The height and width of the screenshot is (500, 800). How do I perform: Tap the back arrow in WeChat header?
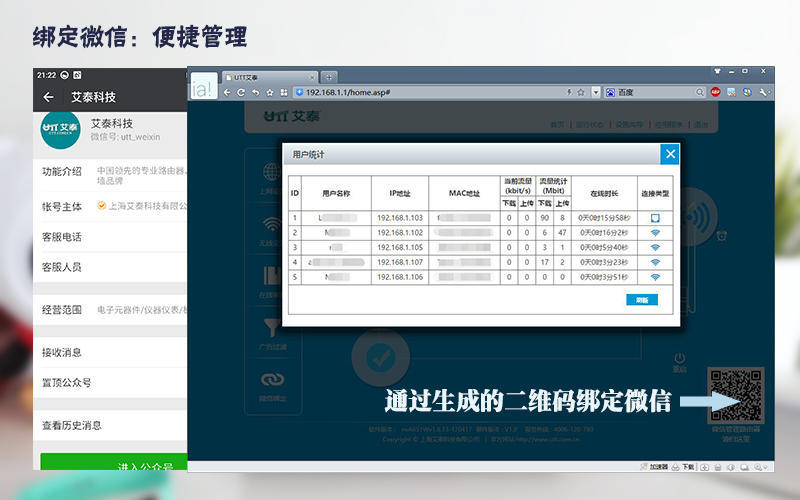48,97
